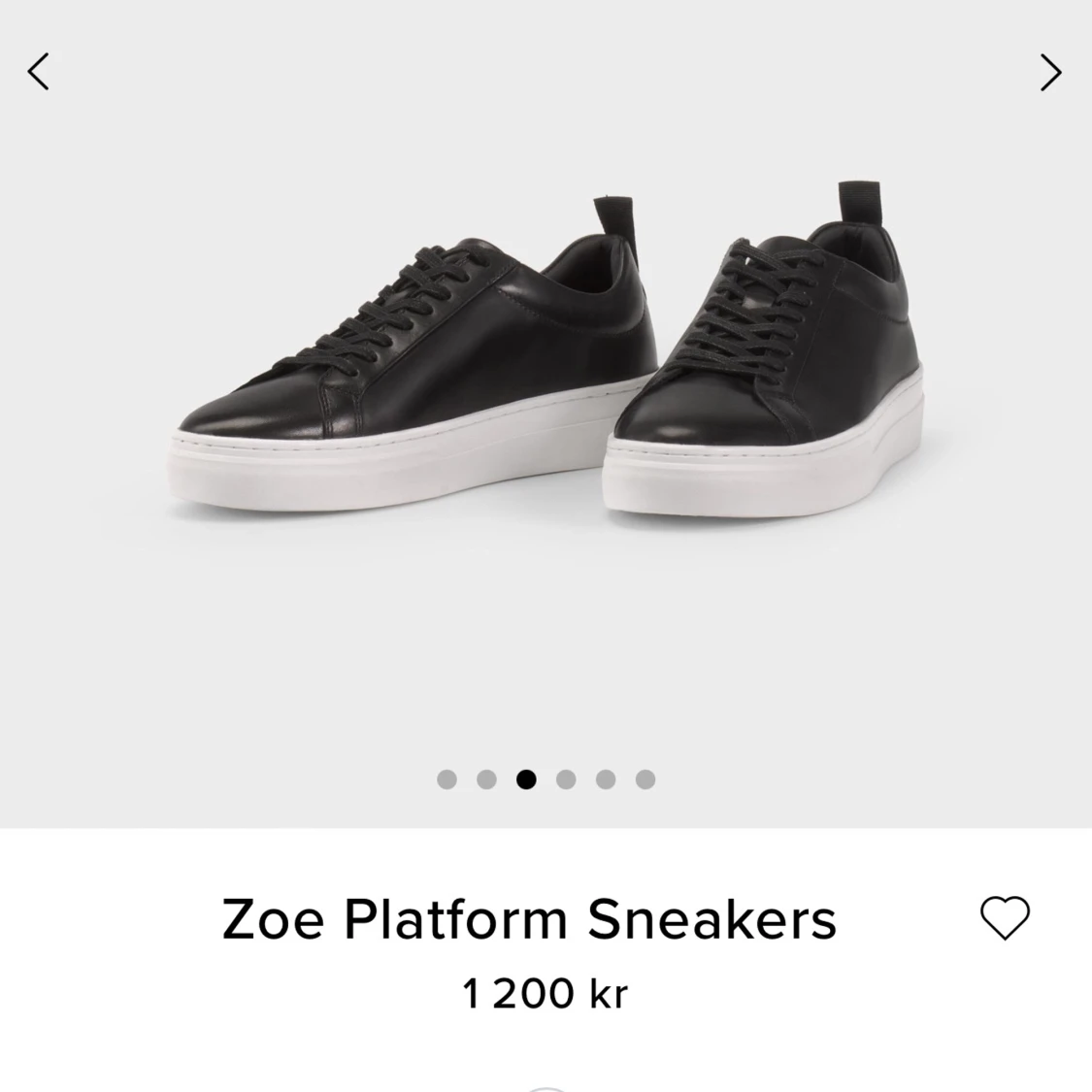Image resolution: width=1092 pixels, height=1092 pixels.
Task: Switch to the fifth carousel dot
Action: tap(605, 779)
